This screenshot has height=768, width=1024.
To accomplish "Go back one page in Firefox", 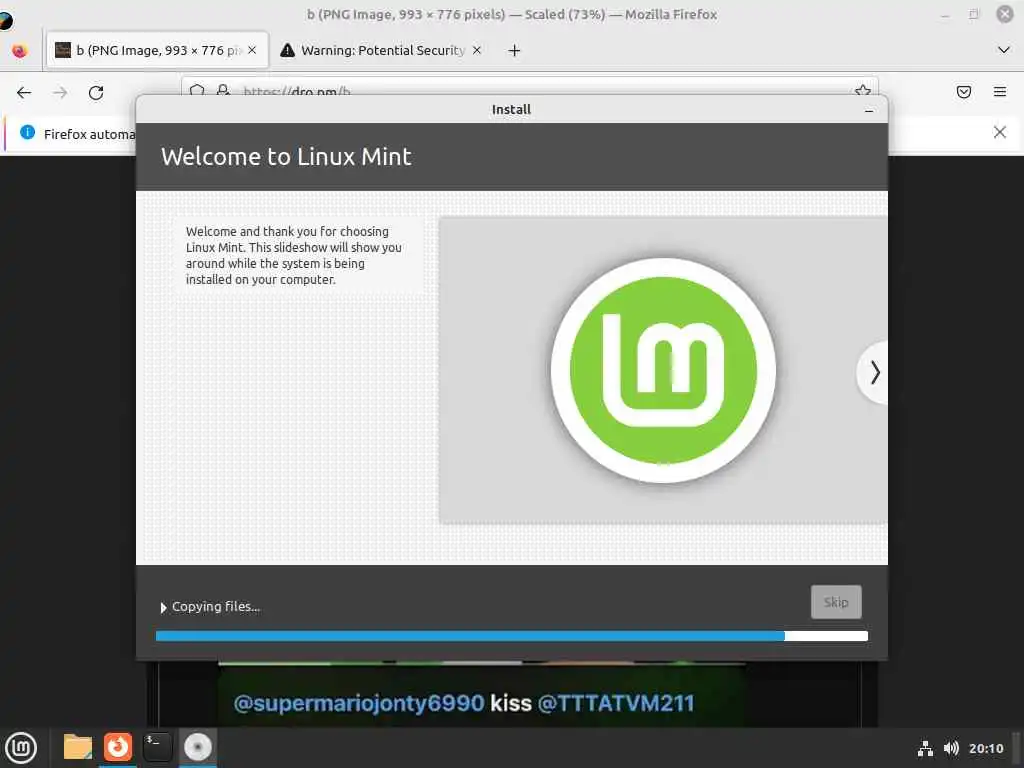I will click(x=24, y=93).
